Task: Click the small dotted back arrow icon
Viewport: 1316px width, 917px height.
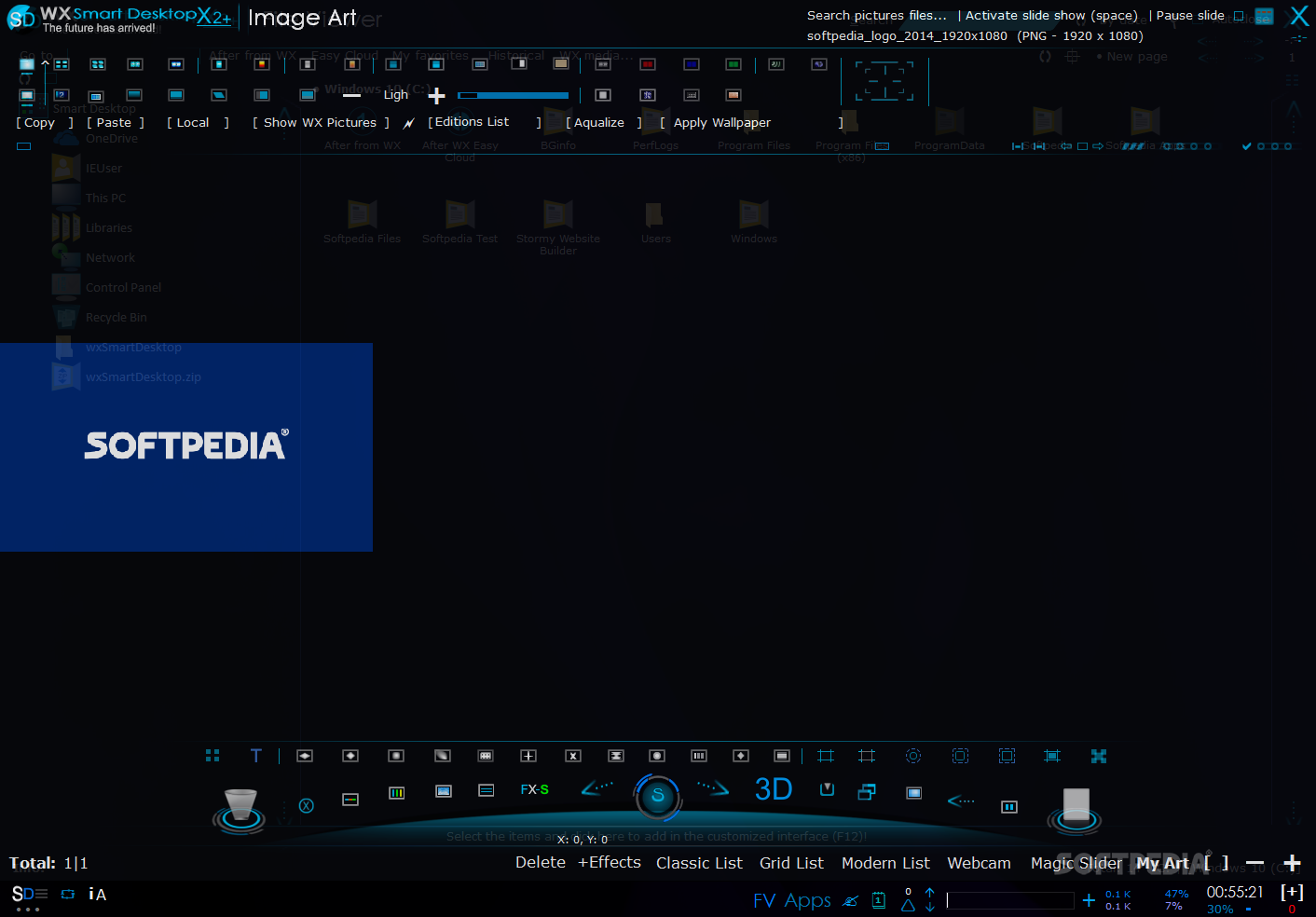Action: point(961,801)
